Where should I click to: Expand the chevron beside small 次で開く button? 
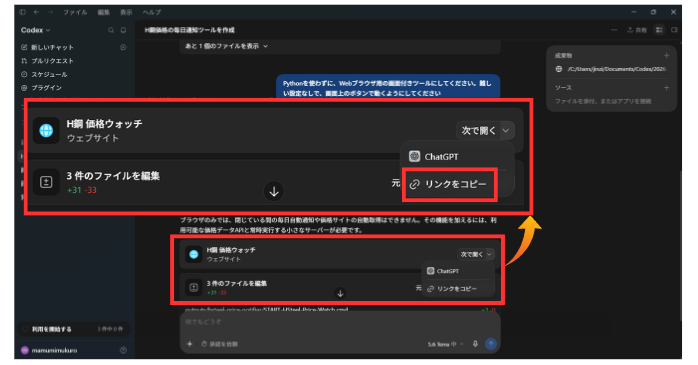pyautogui.click(x=489, y=254)
